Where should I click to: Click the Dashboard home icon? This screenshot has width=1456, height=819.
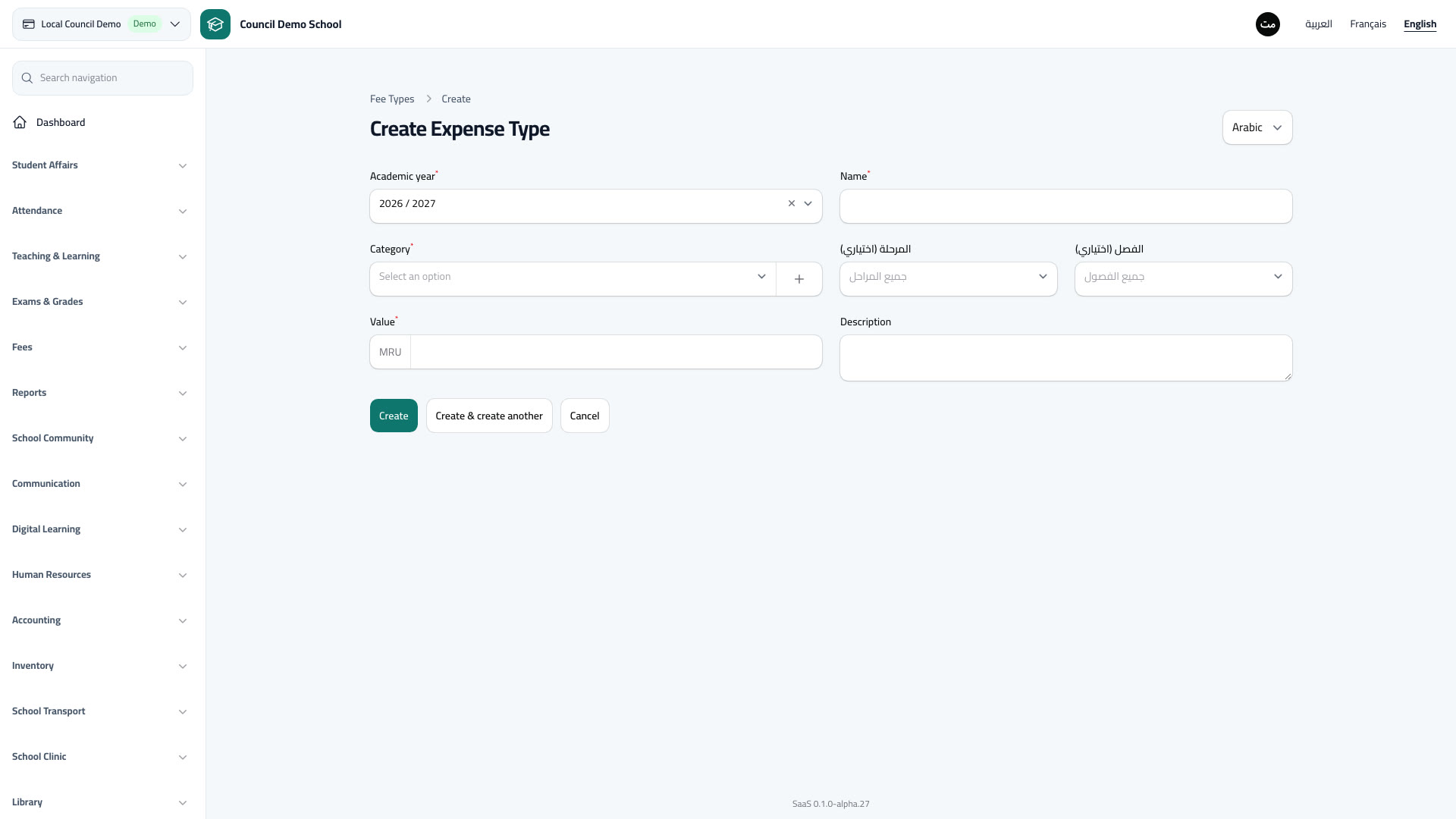(20, 122)
